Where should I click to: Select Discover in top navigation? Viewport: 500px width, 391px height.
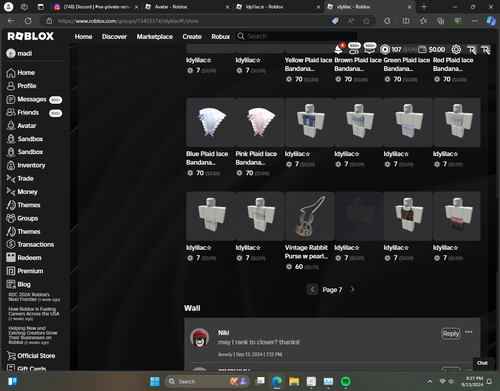coord(114,36)
